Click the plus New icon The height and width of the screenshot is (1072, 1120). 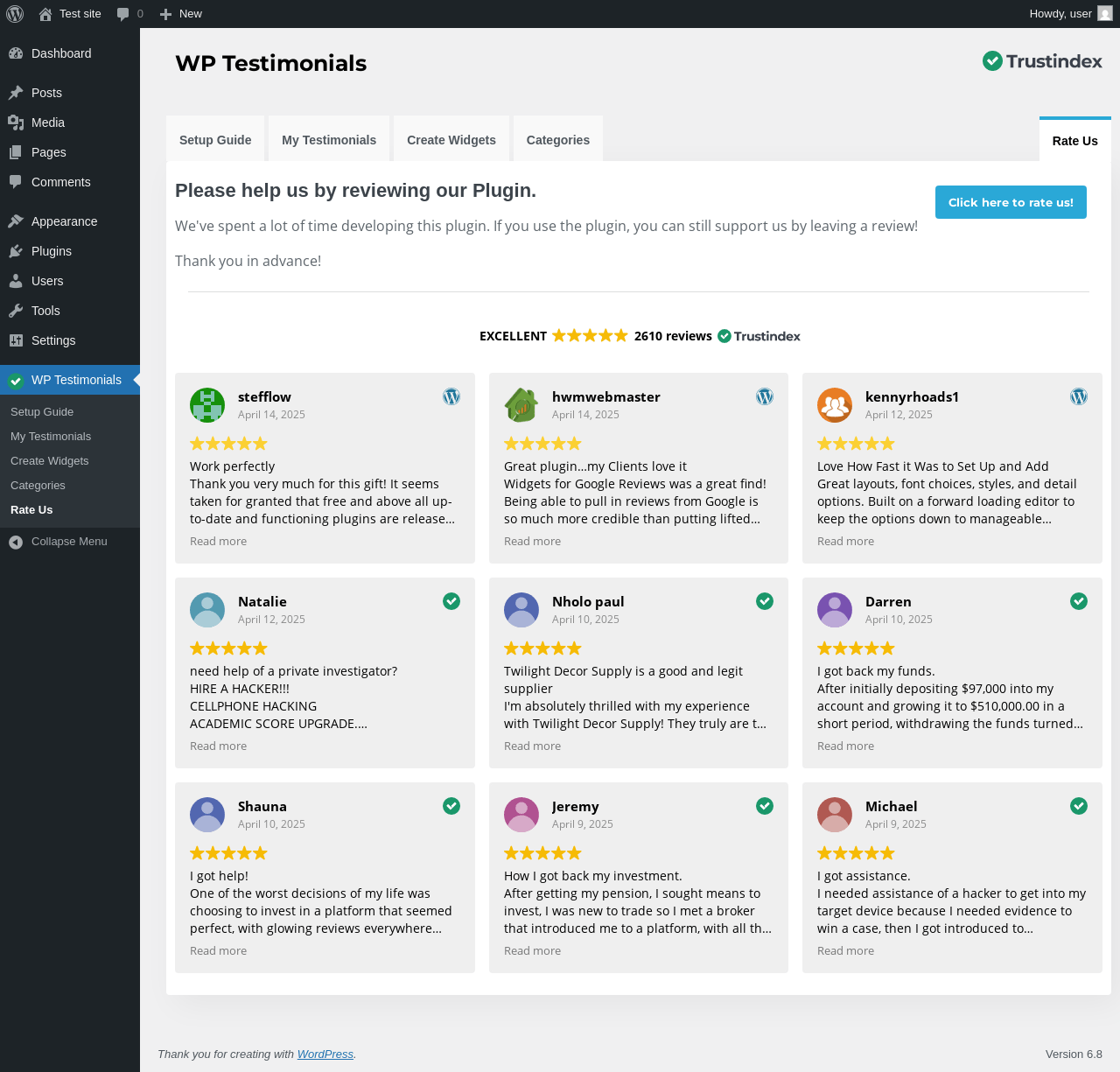click(165, 14)
